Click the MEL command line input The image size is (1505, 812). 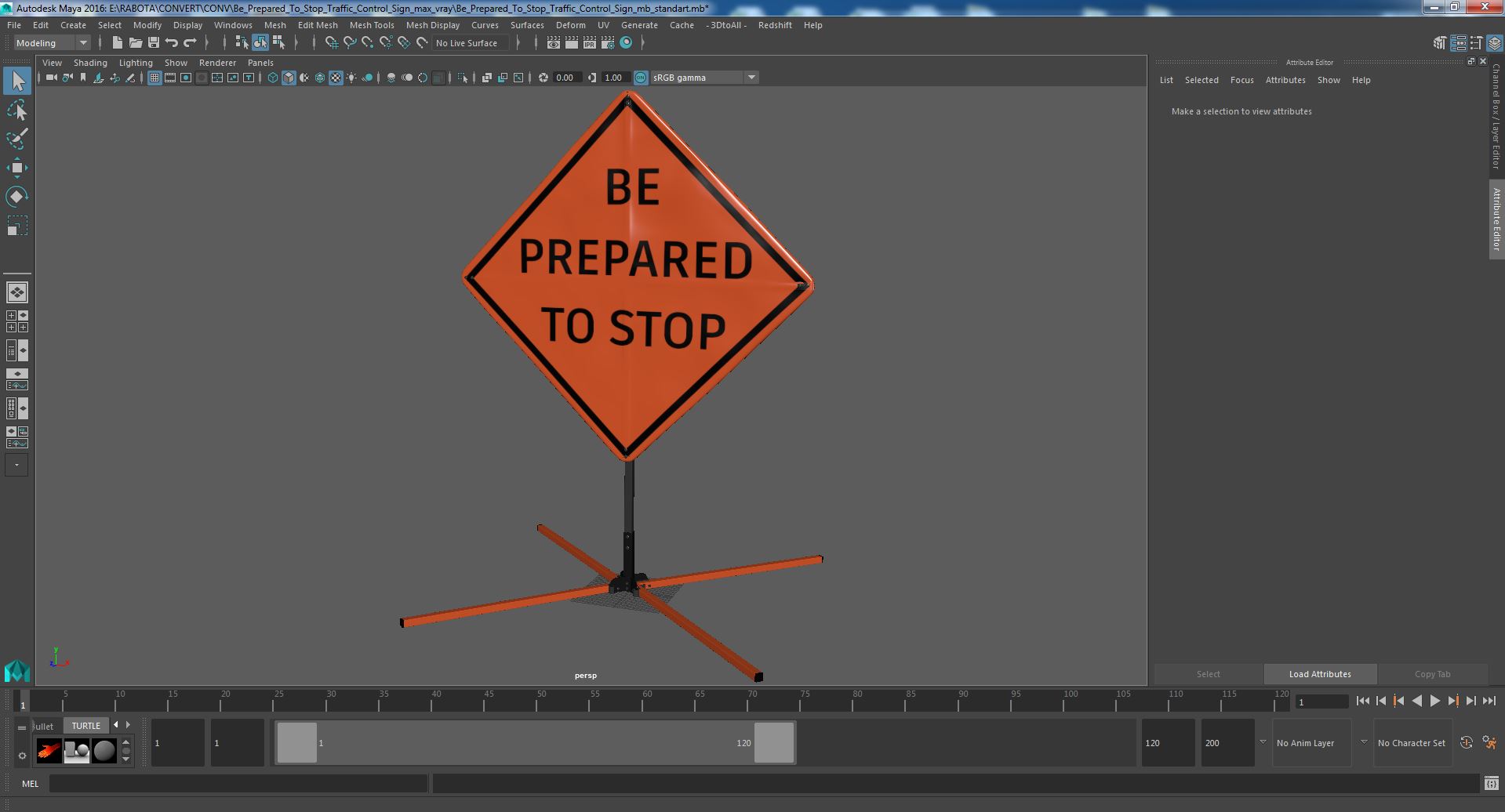pyautogui.click(x=238, y=783)
